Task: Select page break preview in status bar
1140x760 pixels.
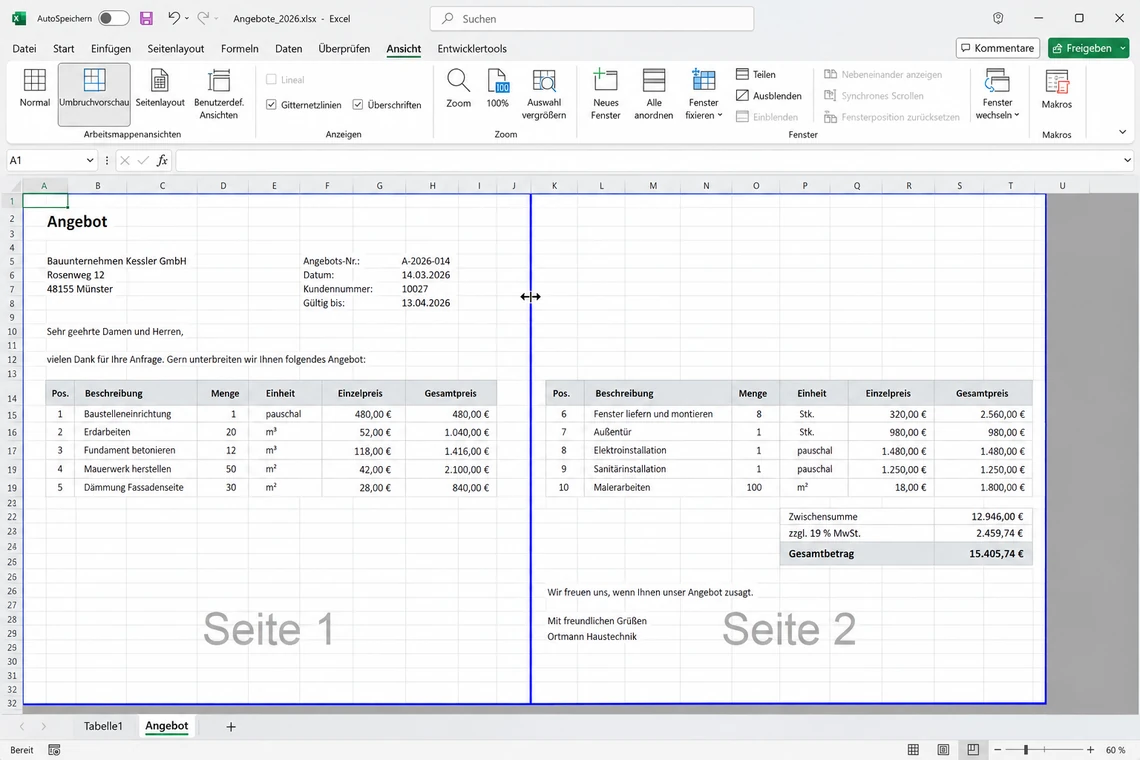Action: pos(973,750)
